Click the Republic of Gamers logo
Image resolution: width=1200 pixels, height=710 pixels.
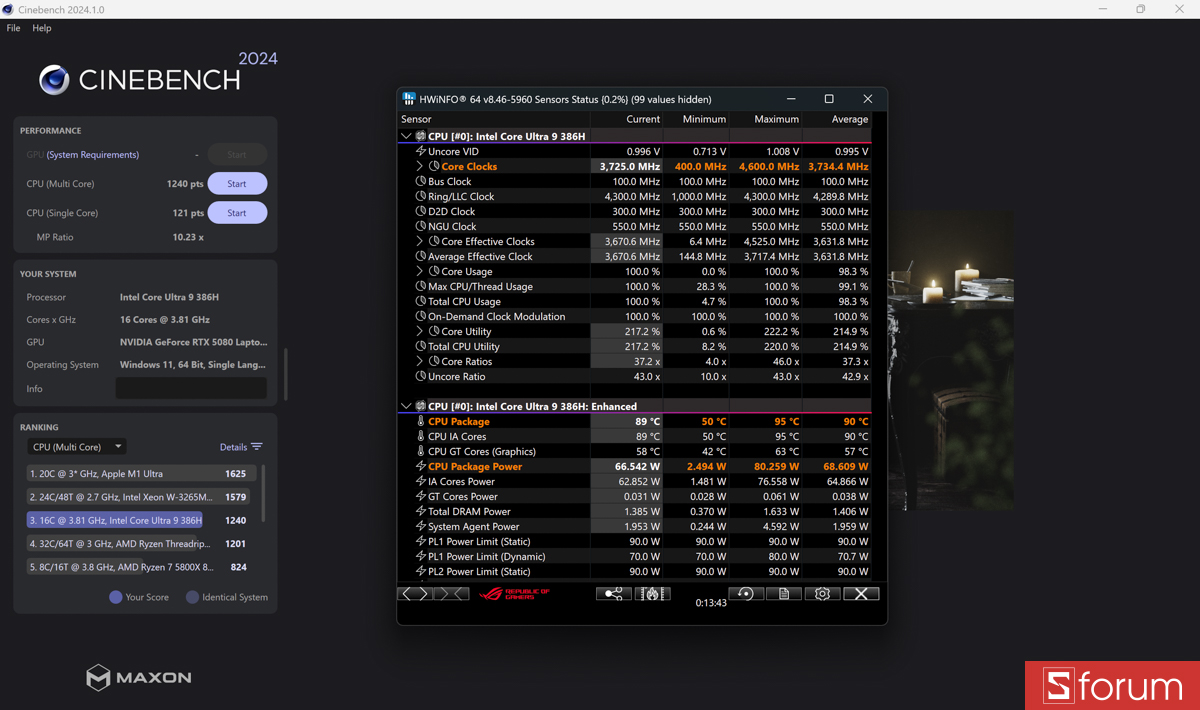click(516, 594)
